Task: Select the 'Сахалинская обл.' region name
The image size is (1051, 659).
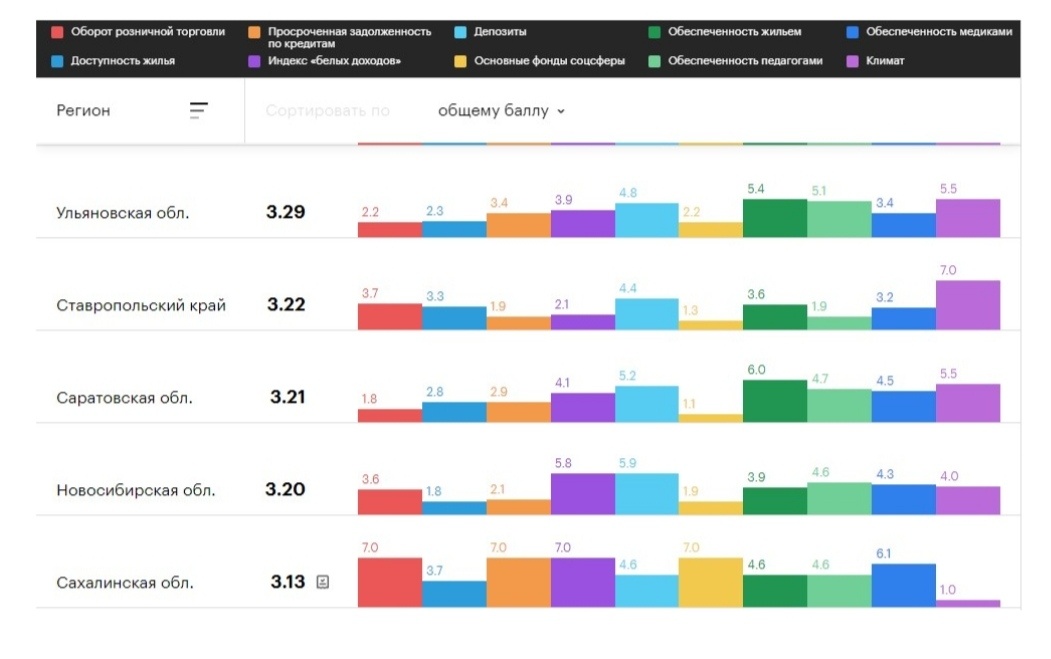Action: coord(125,583)
